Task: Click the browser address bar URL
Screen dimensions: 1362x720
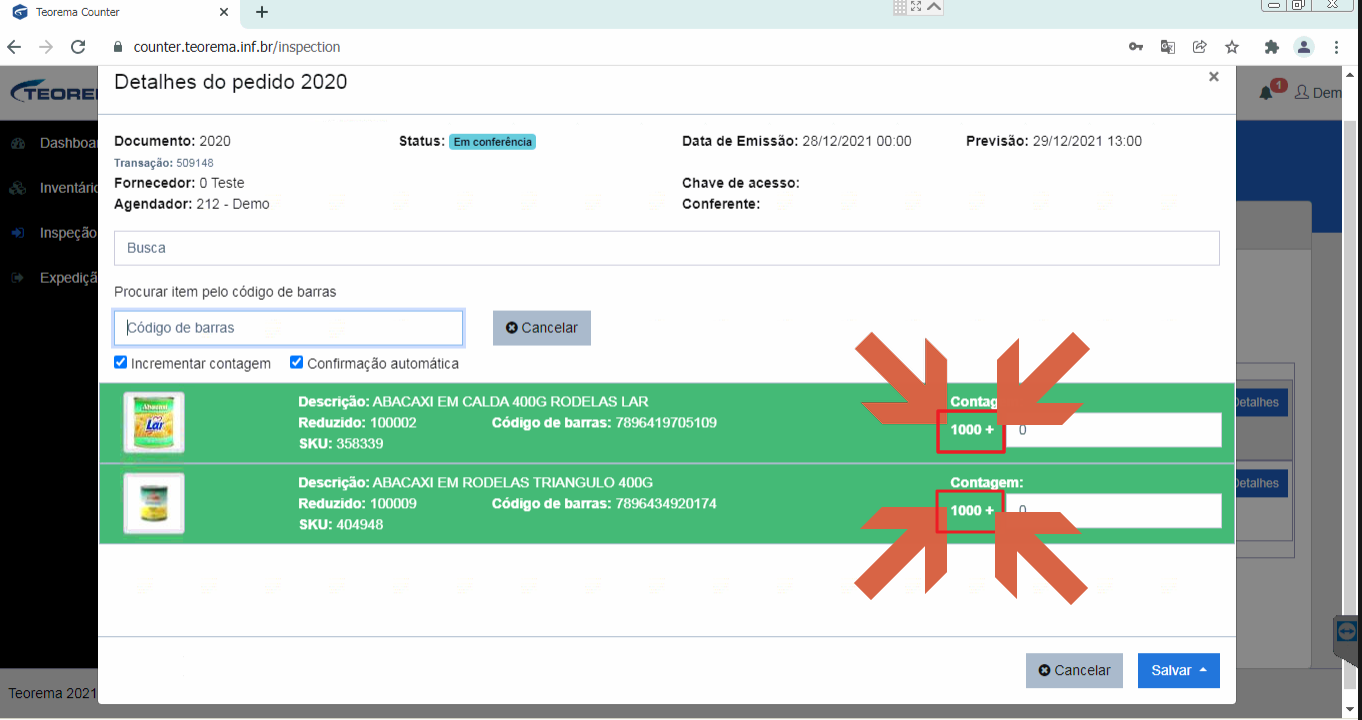Action: [237, 47]
